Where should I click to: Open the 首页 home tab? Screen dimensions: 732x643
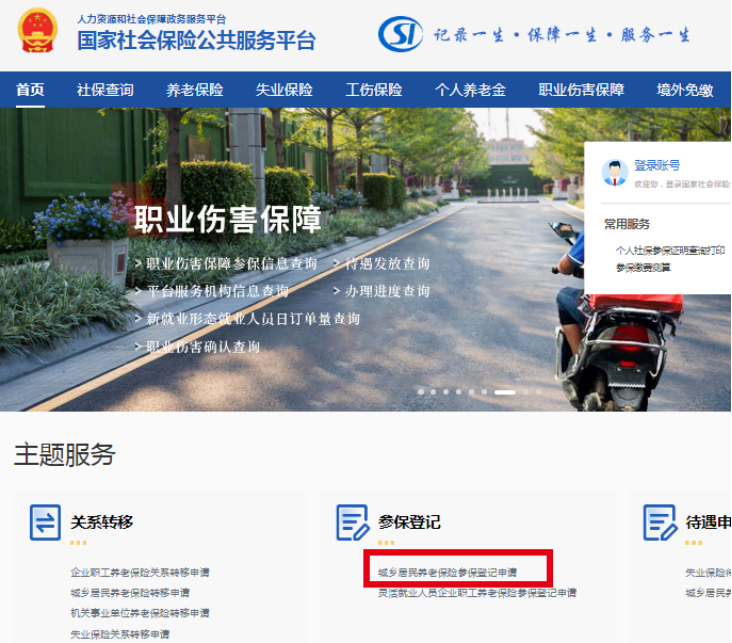coord(30,90)
